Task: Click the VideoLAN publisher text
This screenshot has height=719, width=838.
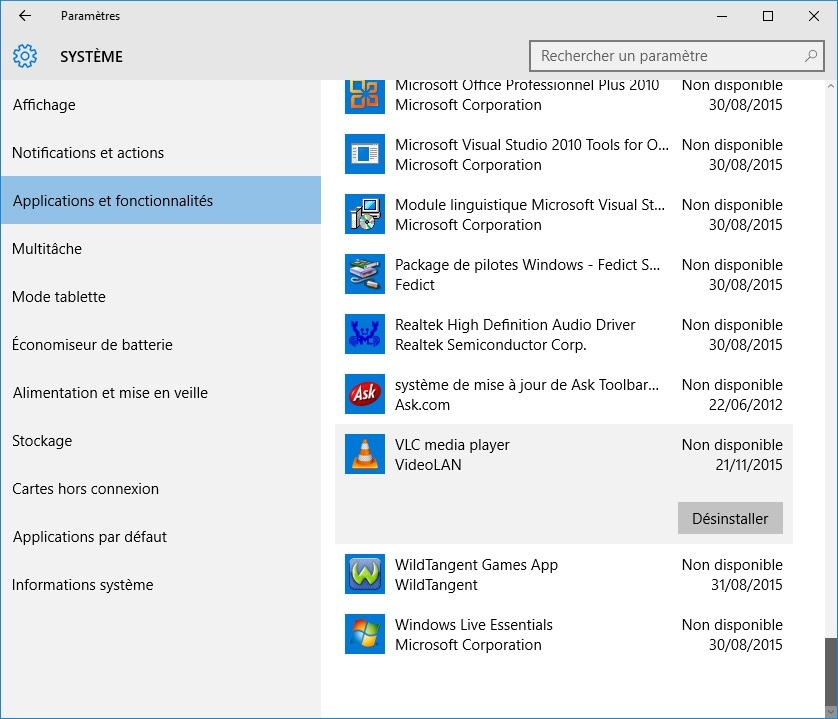Action: 428,465
